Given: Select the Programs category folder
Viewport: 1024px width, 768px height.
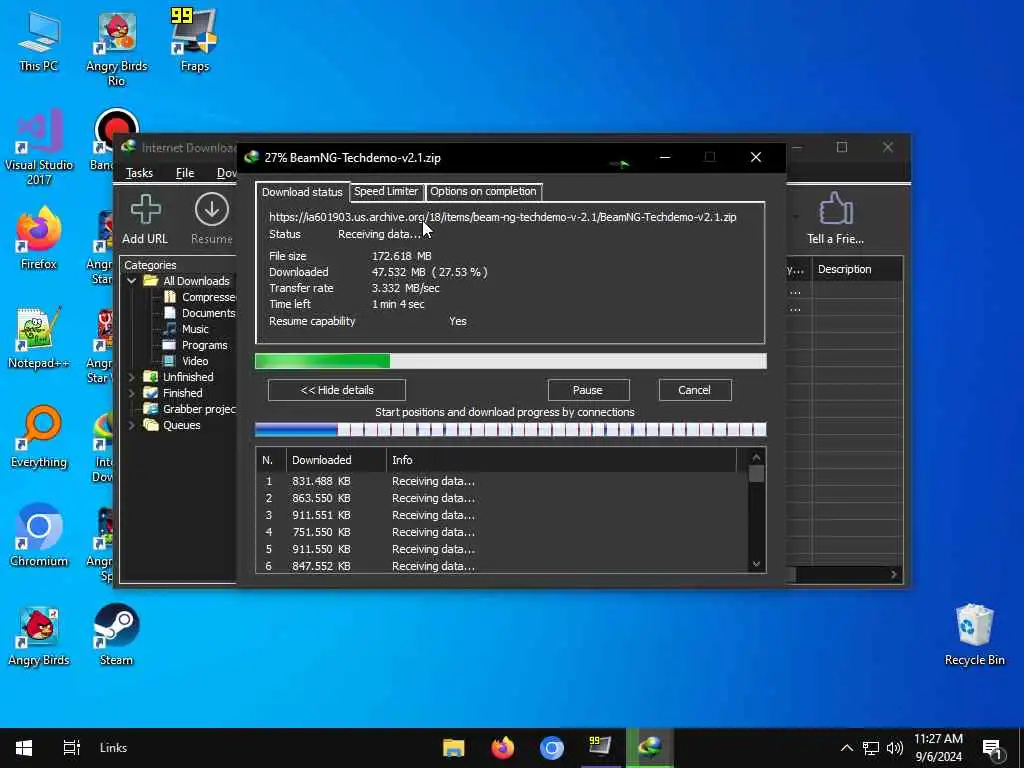Looking at the screenshot, I should (195, 345).
